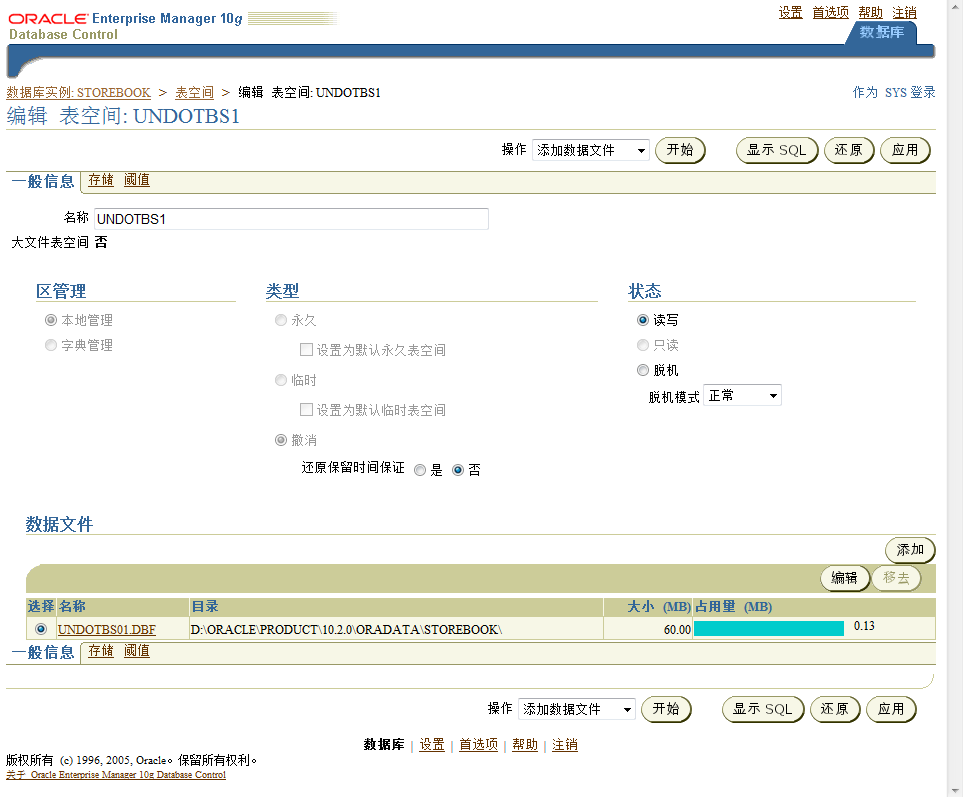This screenshot has width=963, height=797.
Task: Click the 占用量 usage bar for UNDOTBS01.DBF
Action: click(x=768, y=628)
